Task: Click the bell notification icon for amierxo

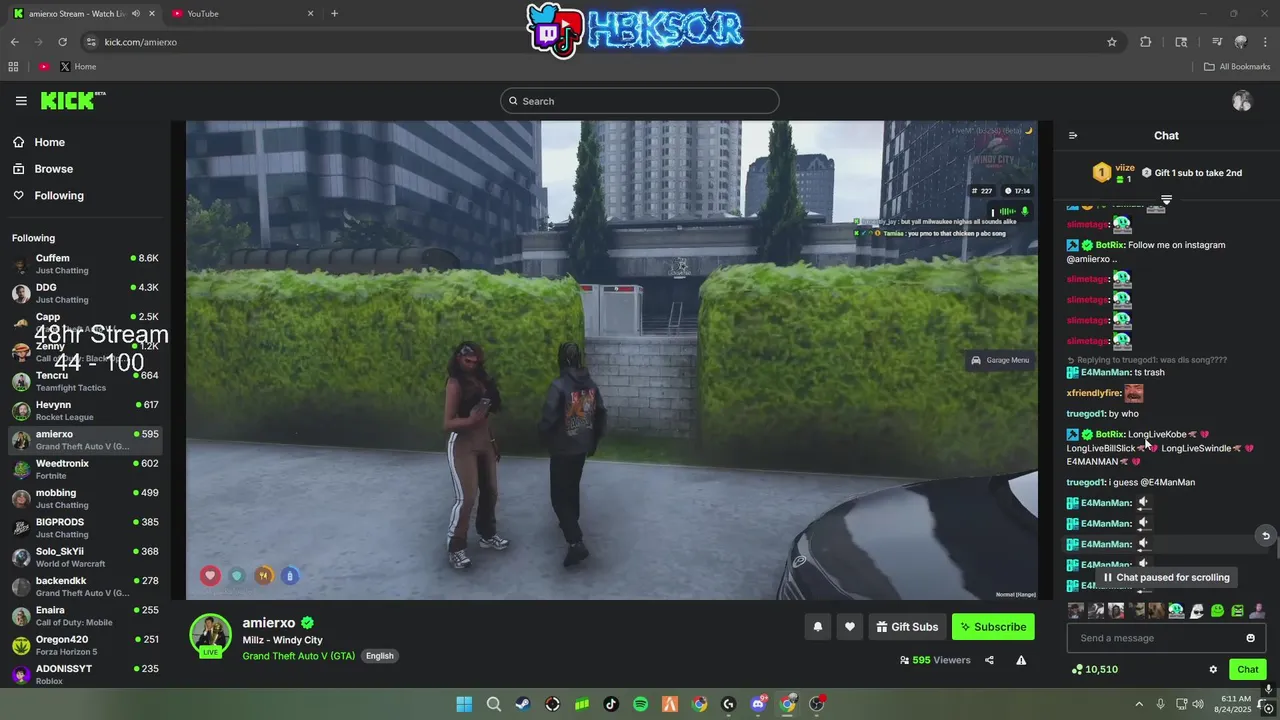Action: pos(818,627)
